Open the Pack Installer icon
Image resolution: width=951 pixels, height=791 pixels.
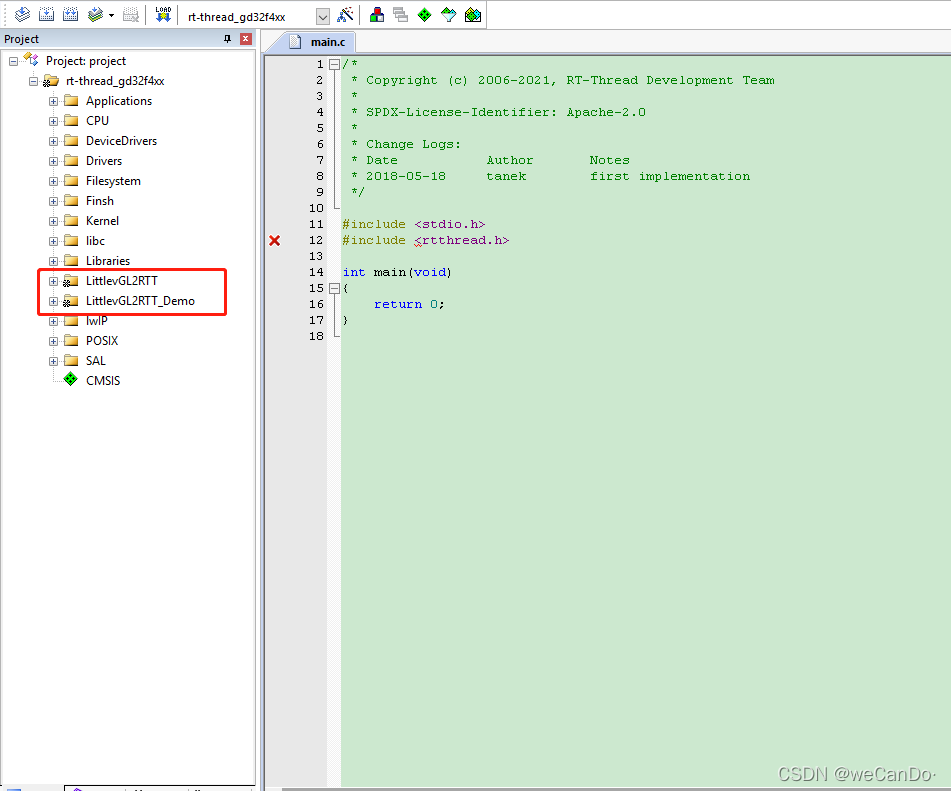click(473, 15)
